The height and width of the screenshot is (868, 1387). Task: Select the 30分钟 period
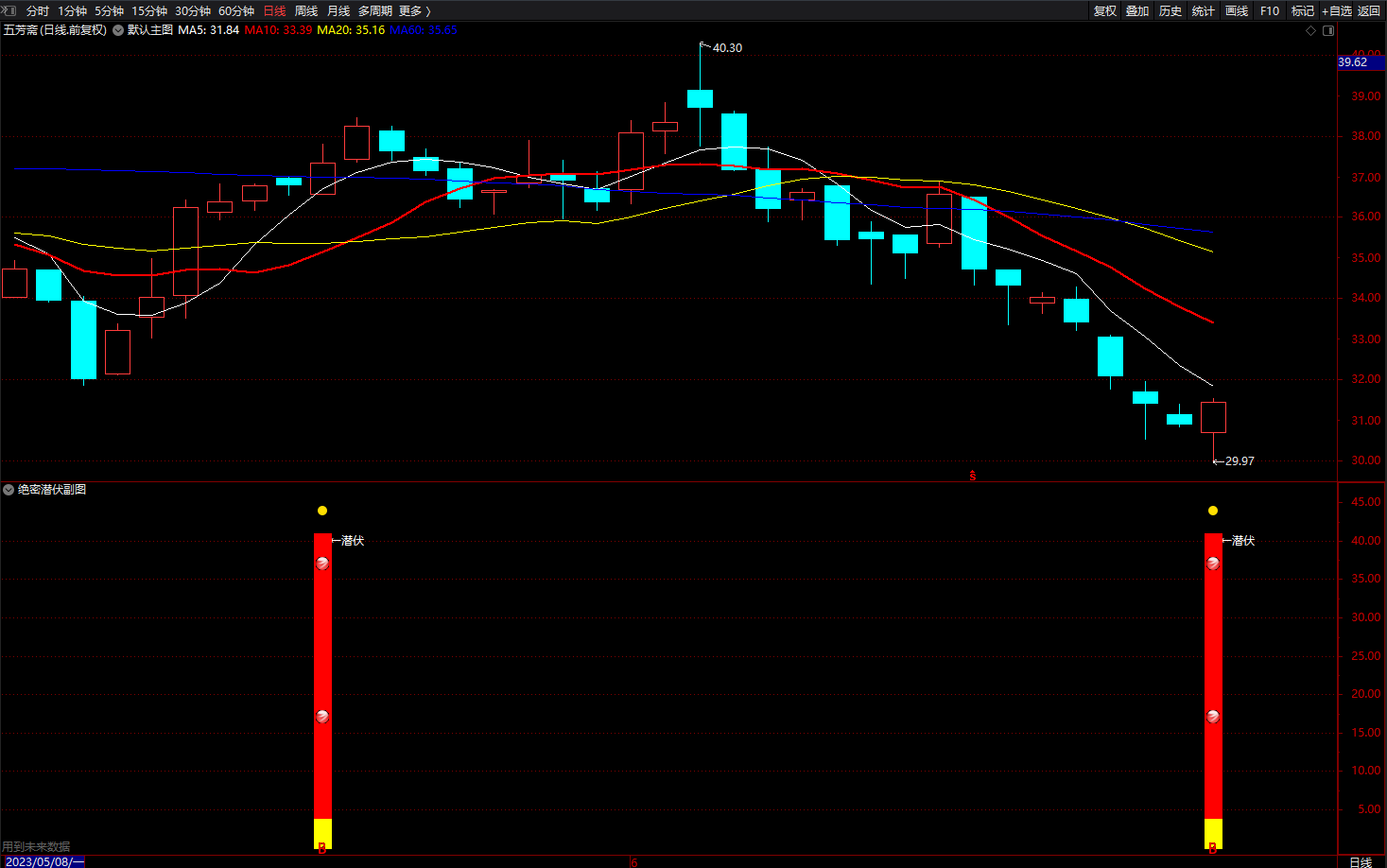point(192,11)
